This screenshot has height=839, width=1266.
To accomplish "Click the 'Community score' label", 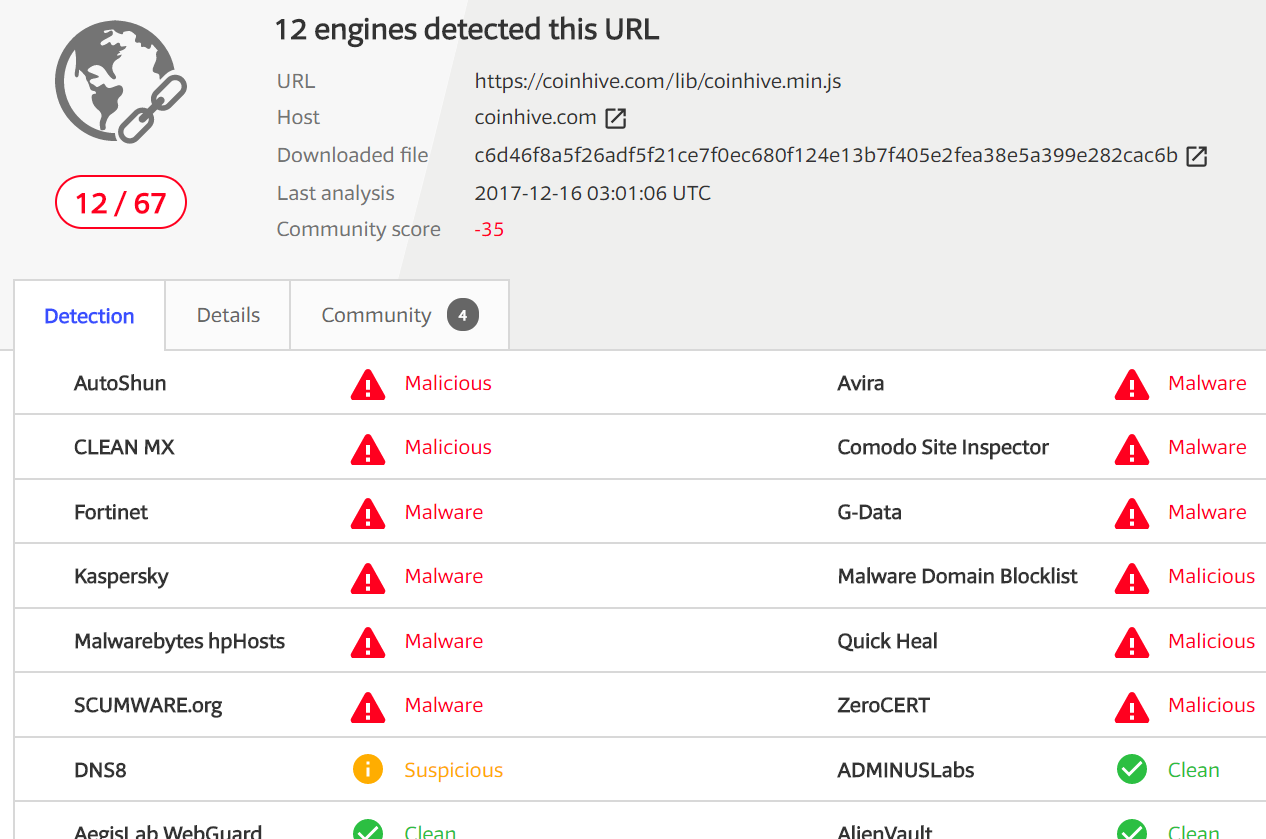I will (x=359, y=229).
